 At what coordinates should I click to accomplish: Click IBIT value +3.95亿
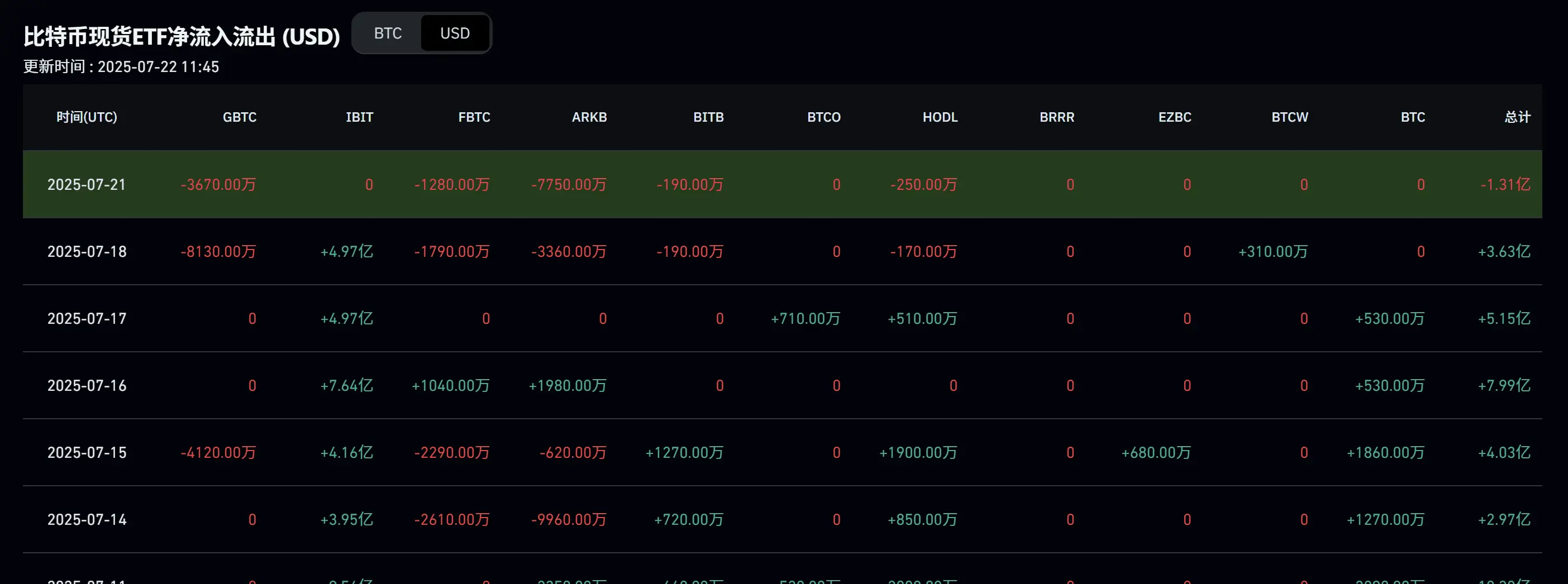tap(347, 519)
